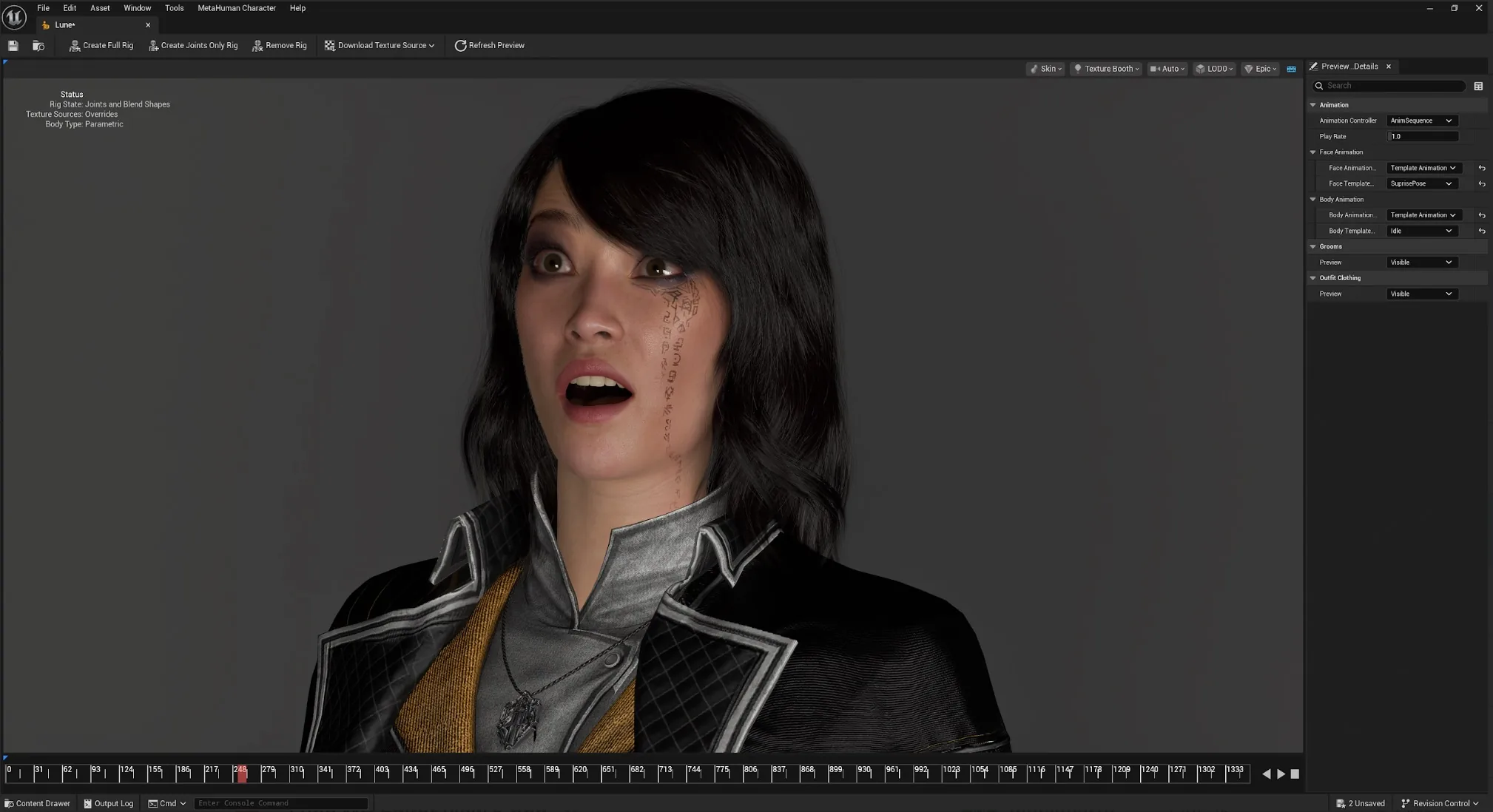
Task: Click the viewport settings keyboard icon
Action: click(x=1291, y=69)
